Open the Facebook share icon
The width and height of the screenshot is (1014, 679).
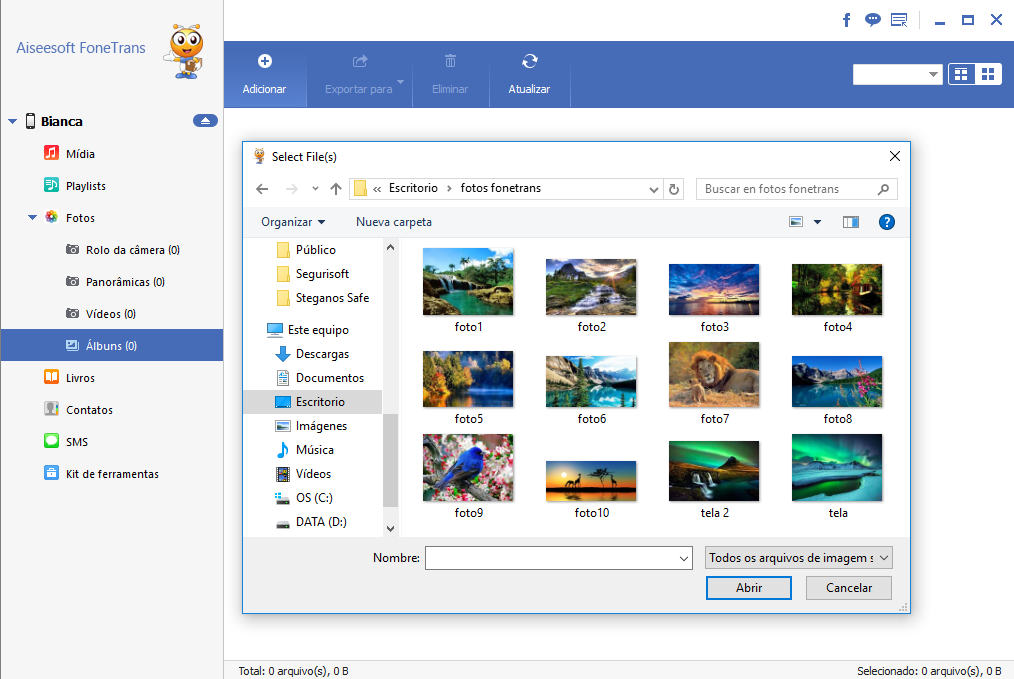(846, 20)
